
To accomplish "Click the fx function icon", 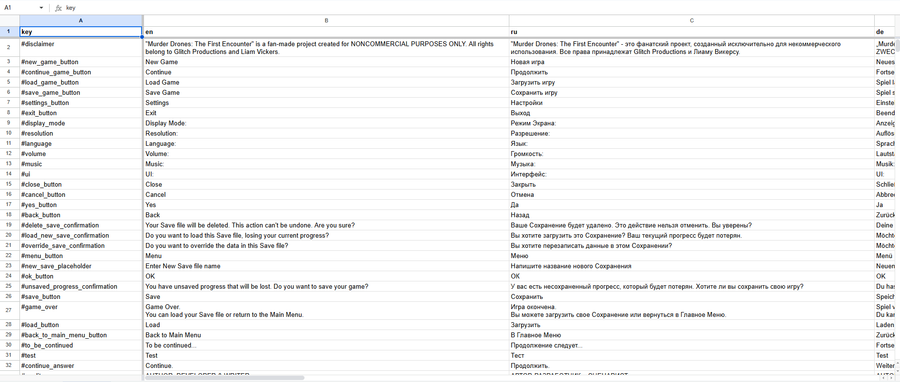I will pyautogui.click(x=58, y=8).
